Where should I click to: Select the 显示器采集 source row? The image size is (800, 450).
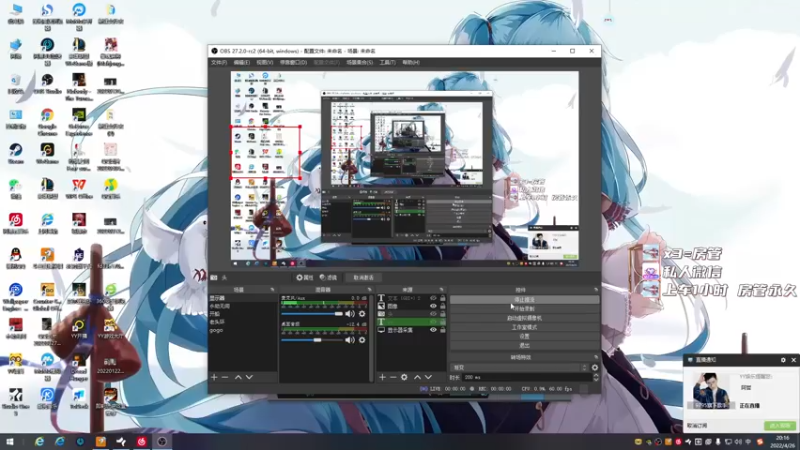click(x=403, y=330)
